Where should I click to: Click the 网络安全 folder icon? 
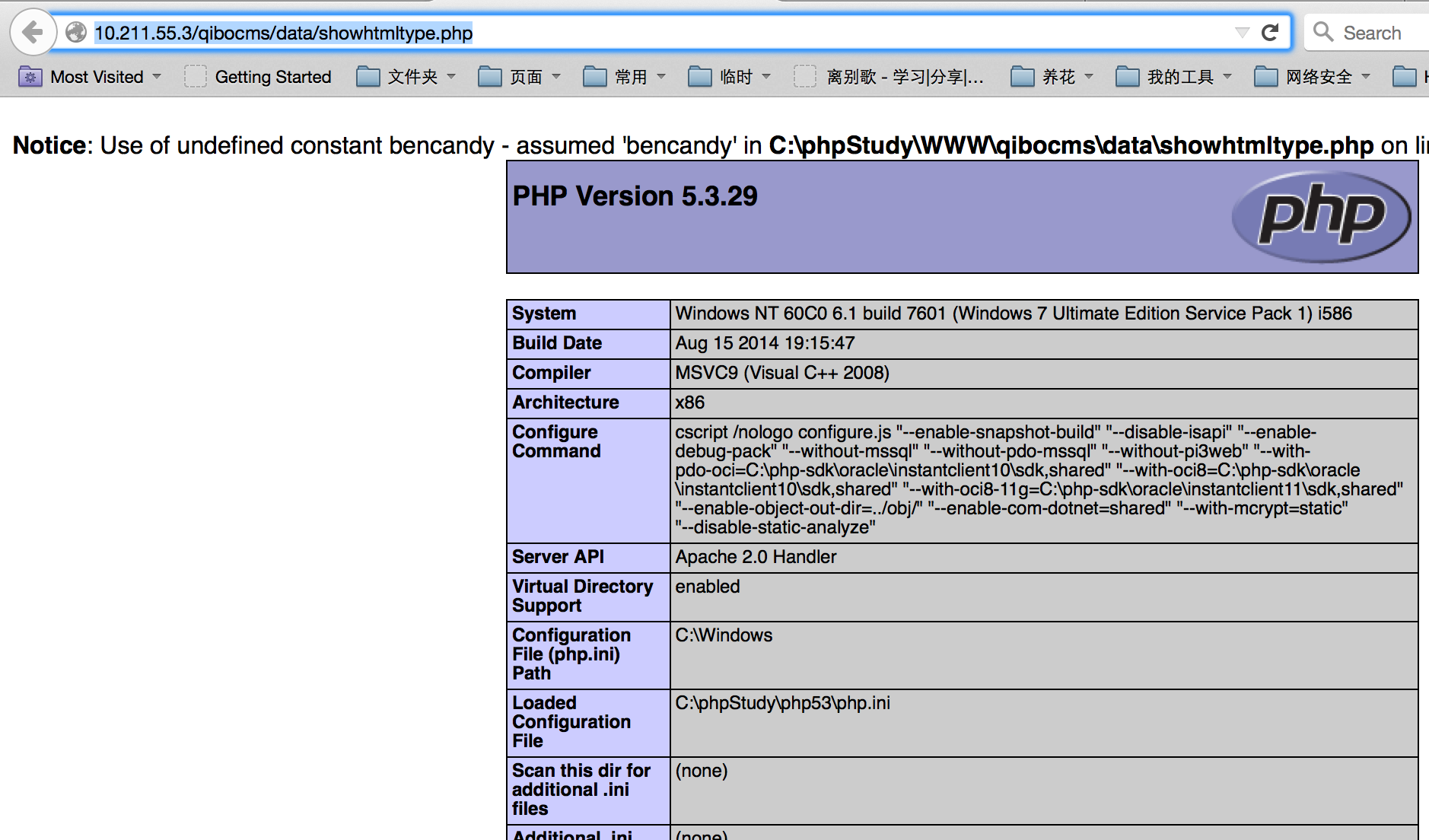(1265, 77)
